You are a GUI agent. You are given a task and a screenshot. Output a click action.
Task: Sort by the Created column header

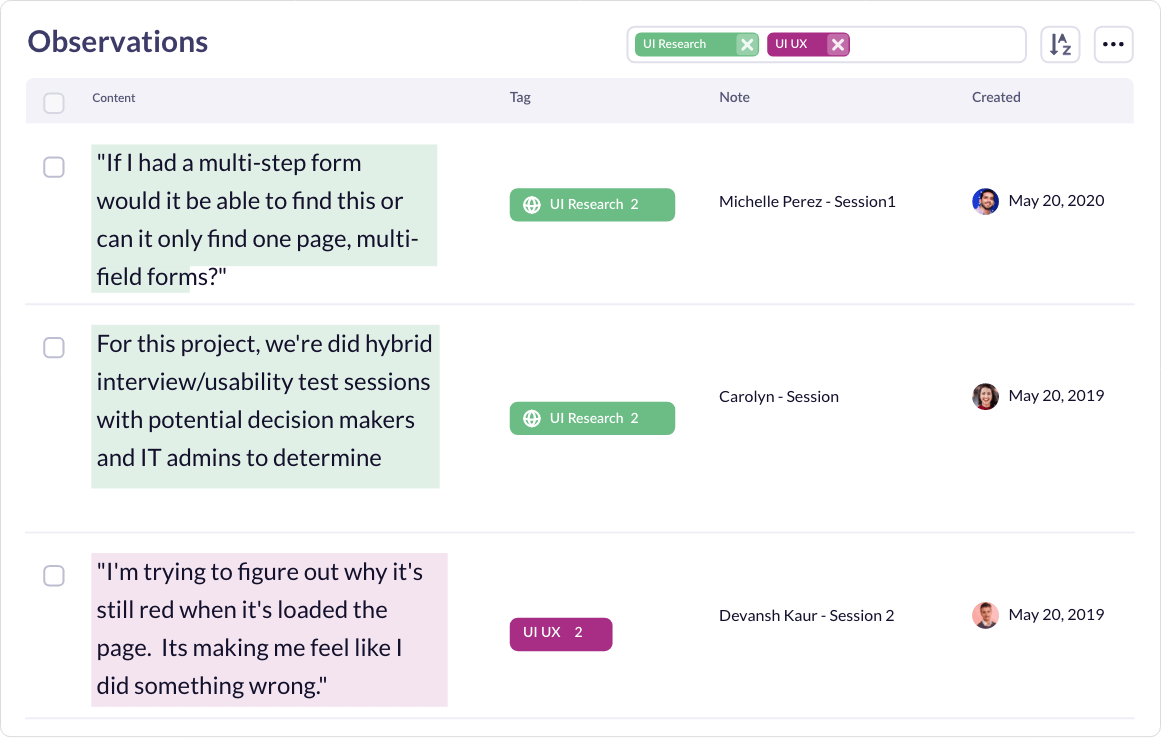[x=996, y=97]
